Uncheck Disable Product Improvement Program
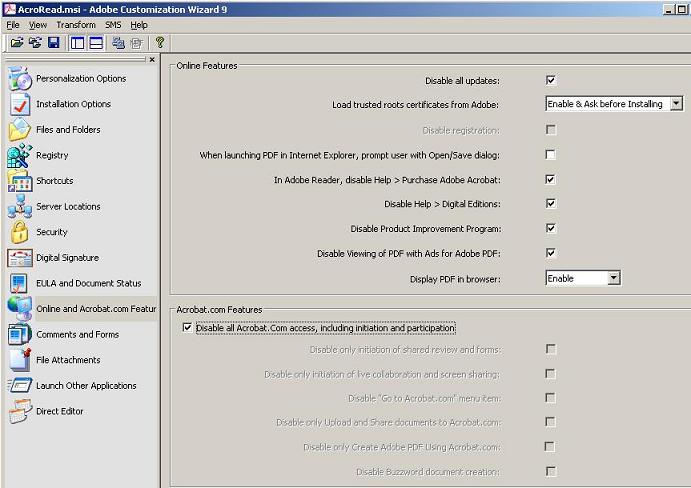 pos(550,228)
